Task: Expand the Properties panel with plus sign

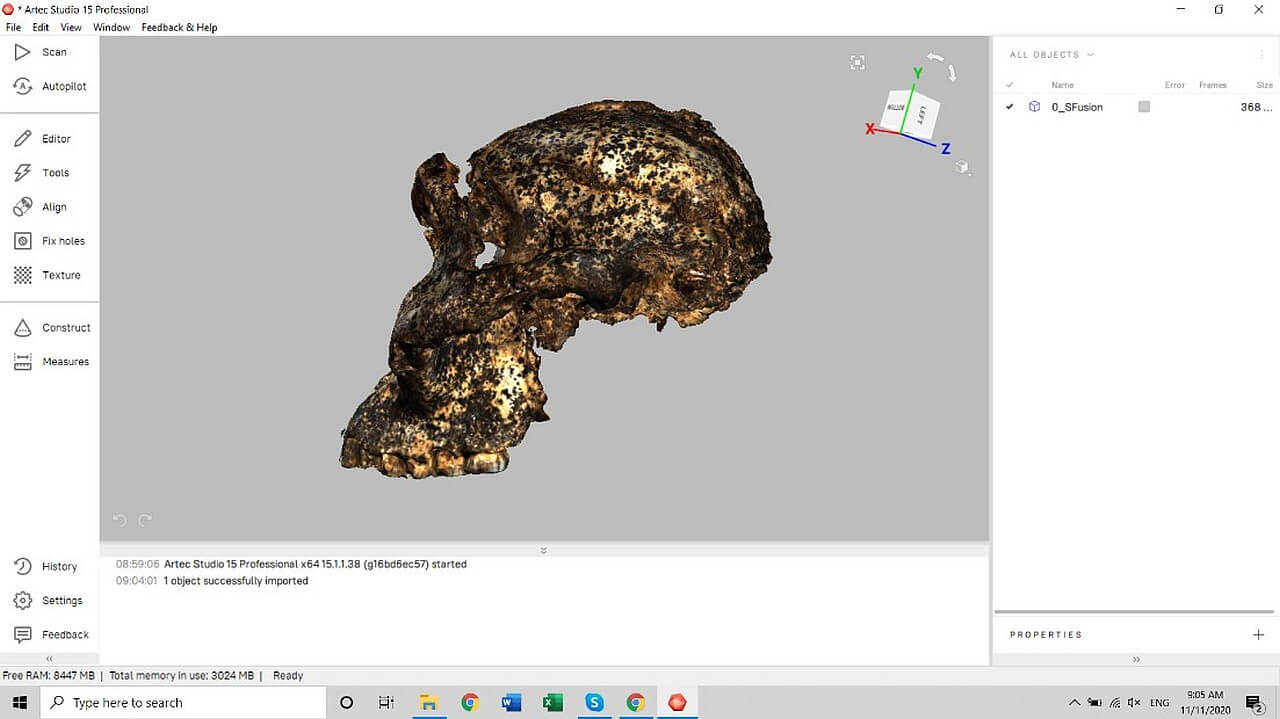Action: 1258,635
